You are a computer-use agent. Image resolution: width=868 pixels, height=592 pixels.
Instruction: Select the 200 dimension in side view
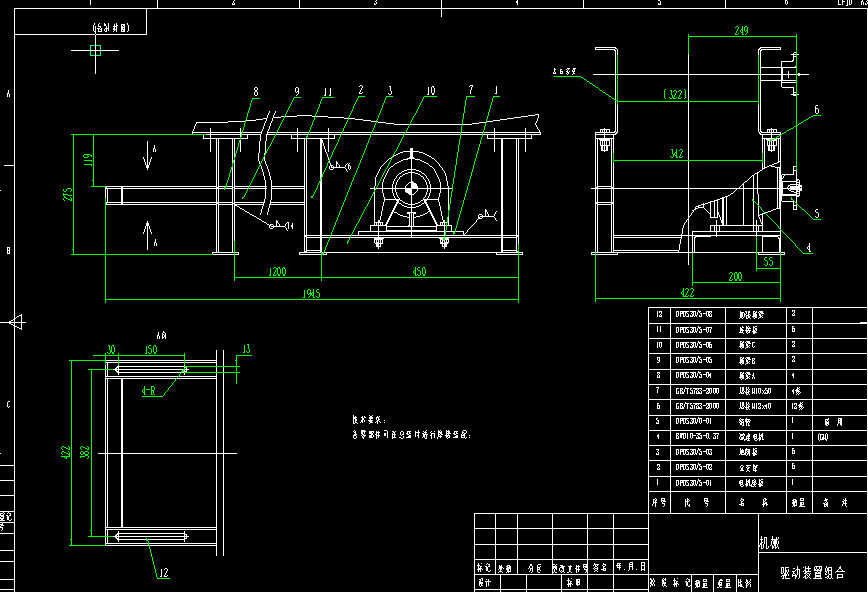click(735, 276)
